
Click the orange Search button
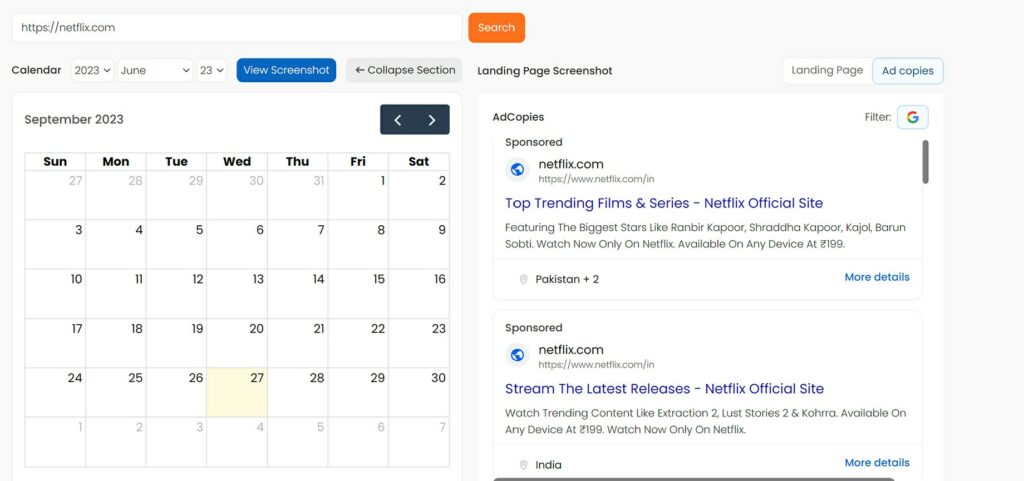[x=496, y=27]
